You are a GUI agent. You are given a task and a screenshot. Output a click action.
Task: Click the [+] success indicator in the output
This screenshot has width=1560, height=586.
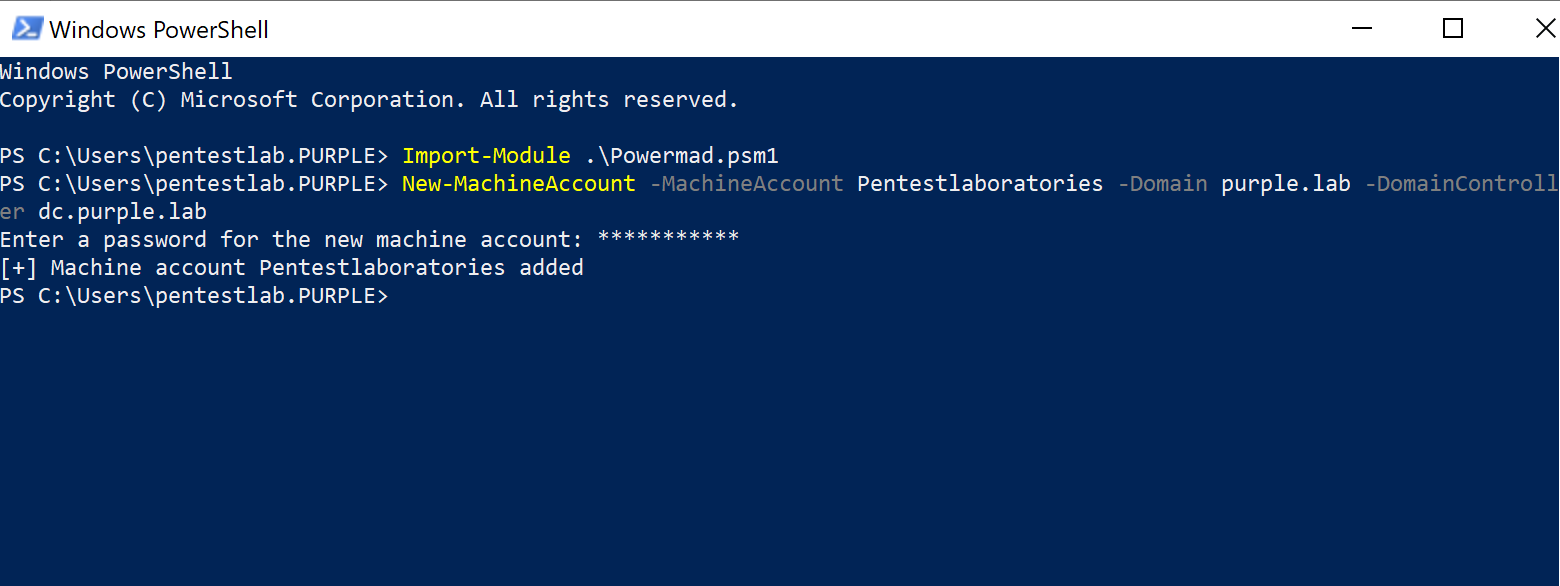click(x=18, y=268)
